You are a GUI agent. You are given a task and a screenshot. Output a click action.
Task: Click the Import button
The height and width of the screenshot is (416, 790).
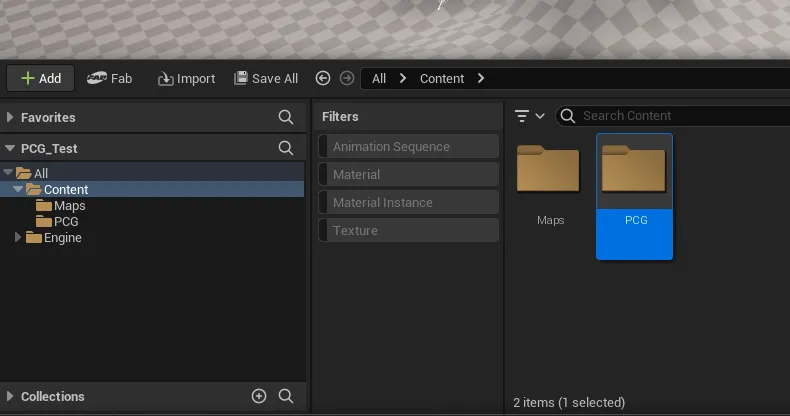[186, 79]
